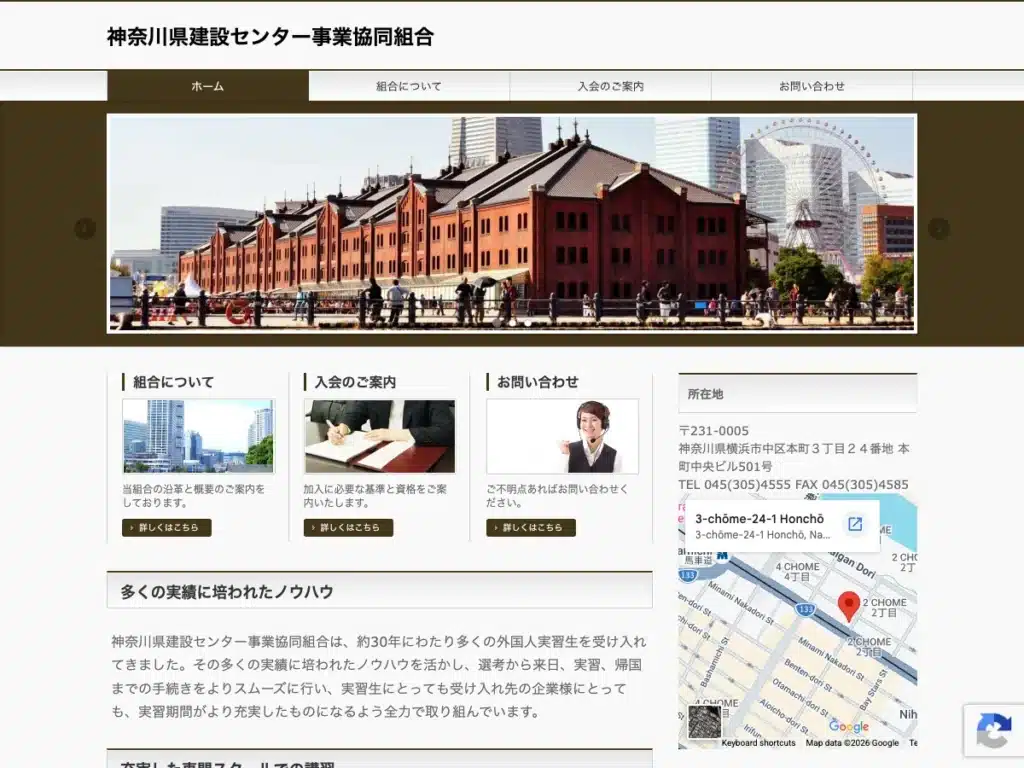This screenshot has width=1024, height=768.
Task: Select the first slideshow pagination dot
Action: (x=497, y=323)
